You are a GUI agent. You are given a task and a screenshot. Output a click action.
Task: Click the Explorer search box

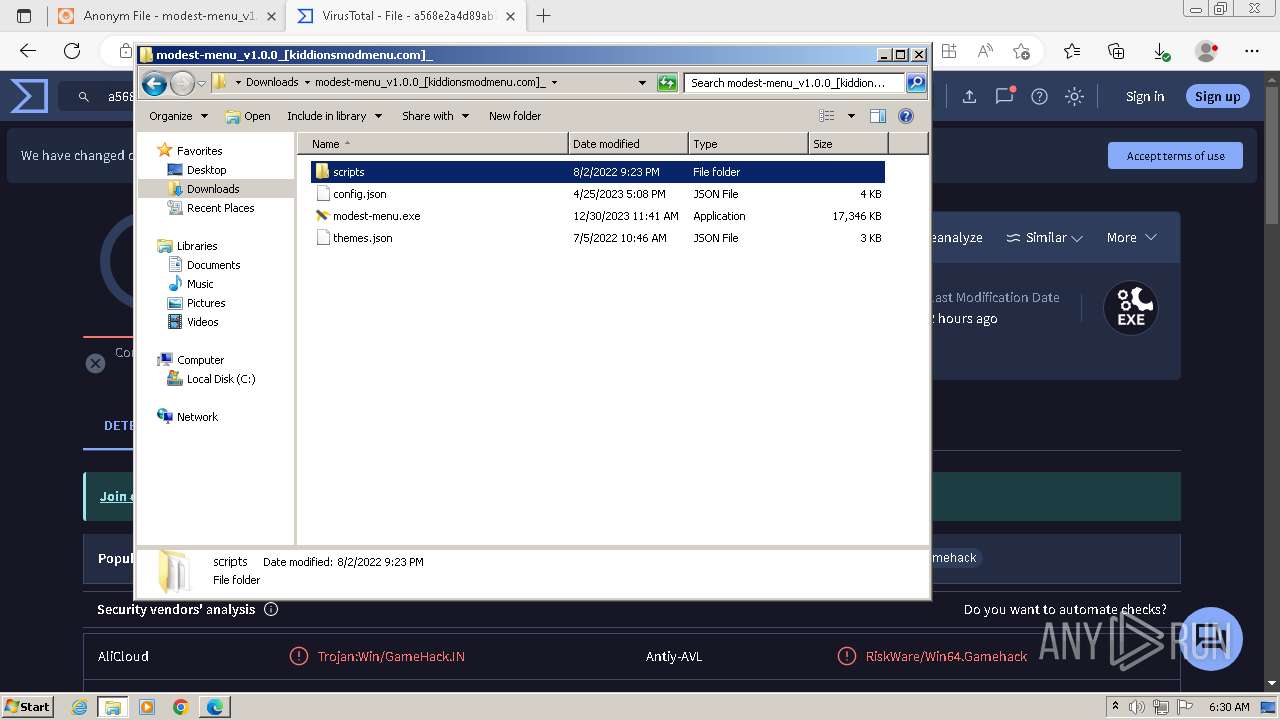(x=795, y=83)
